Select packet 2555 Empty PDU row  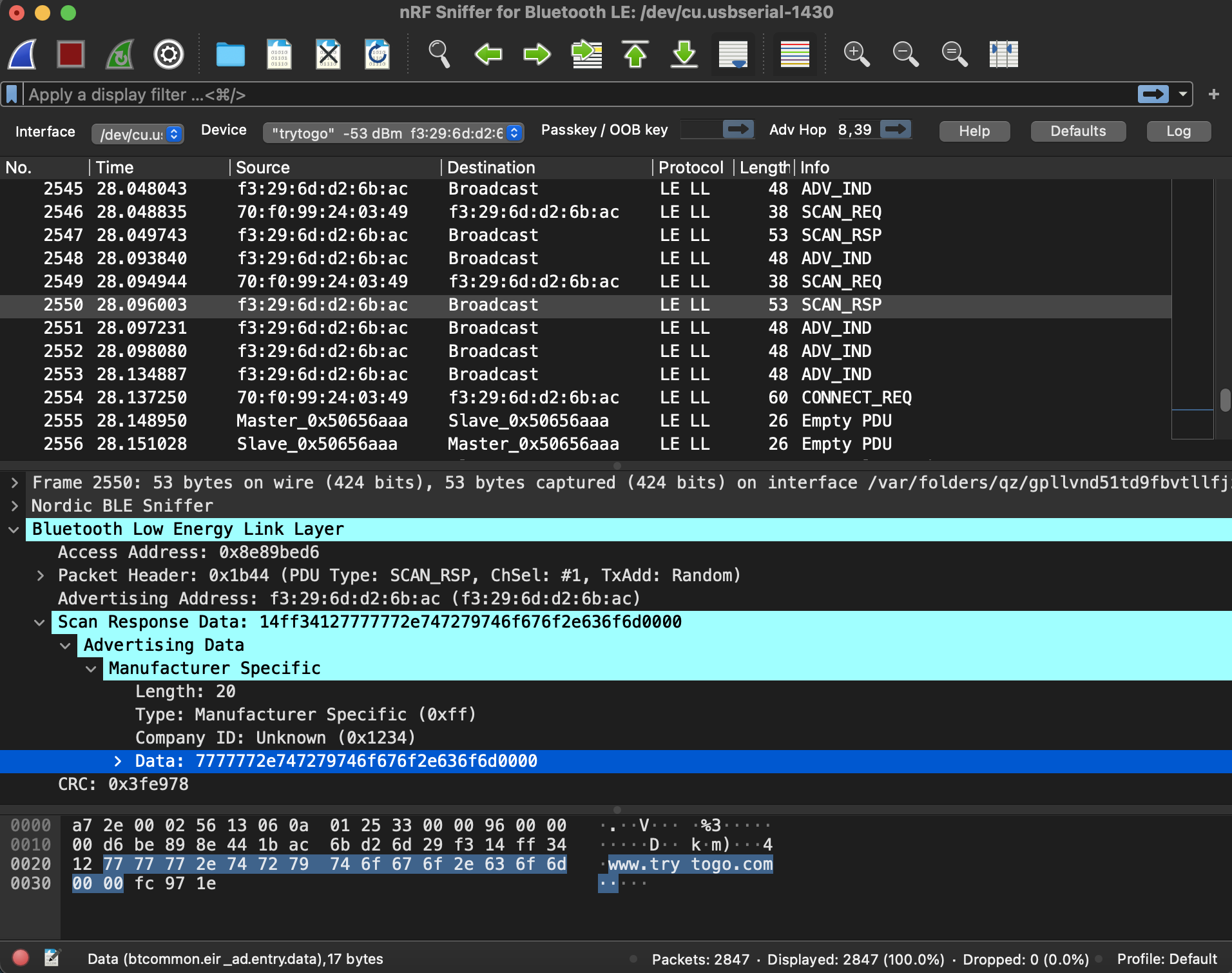coord(585,421)
